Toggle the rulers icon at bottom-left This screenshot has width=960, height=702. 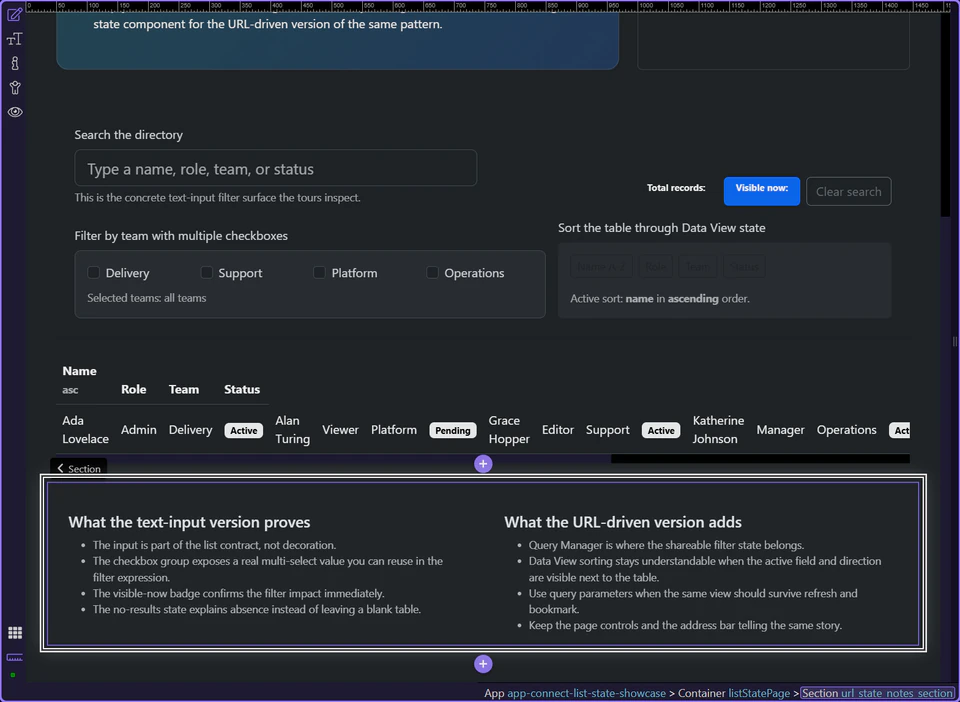click(x=15, y=657)
